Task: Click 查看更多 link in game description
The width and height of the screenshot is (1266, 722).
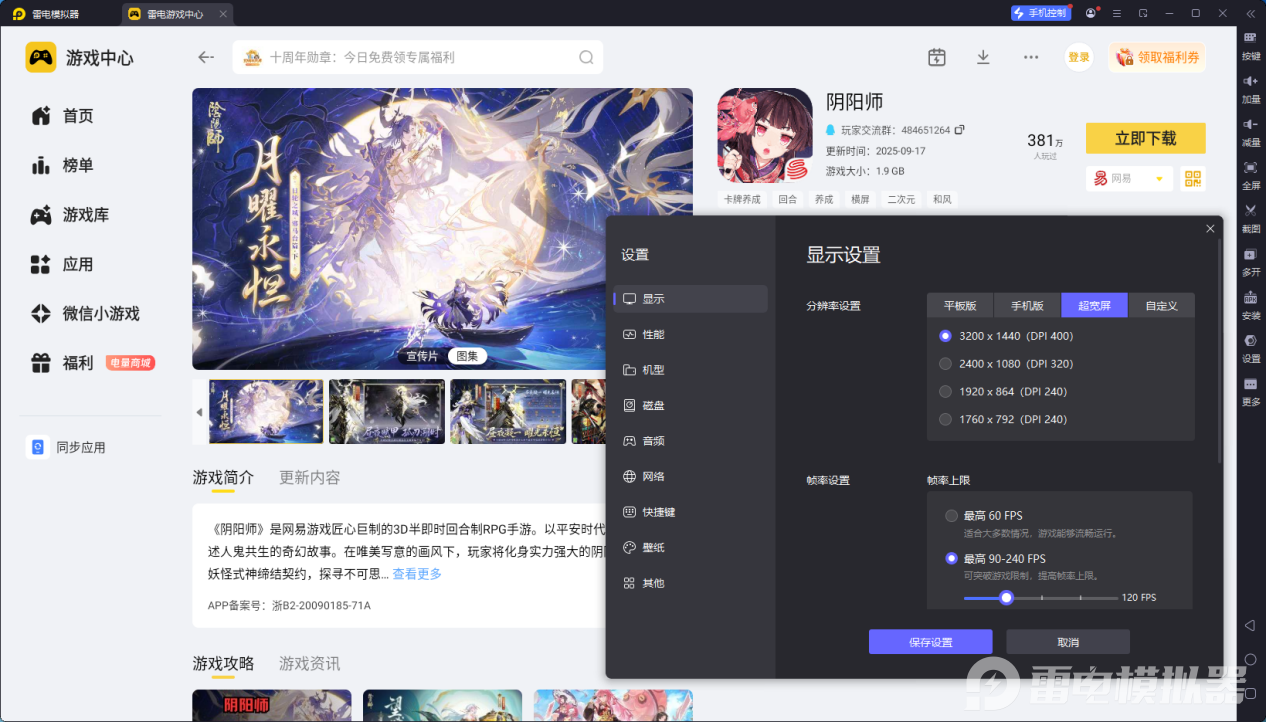Action: pyautogui.click(x=417, y=574)
